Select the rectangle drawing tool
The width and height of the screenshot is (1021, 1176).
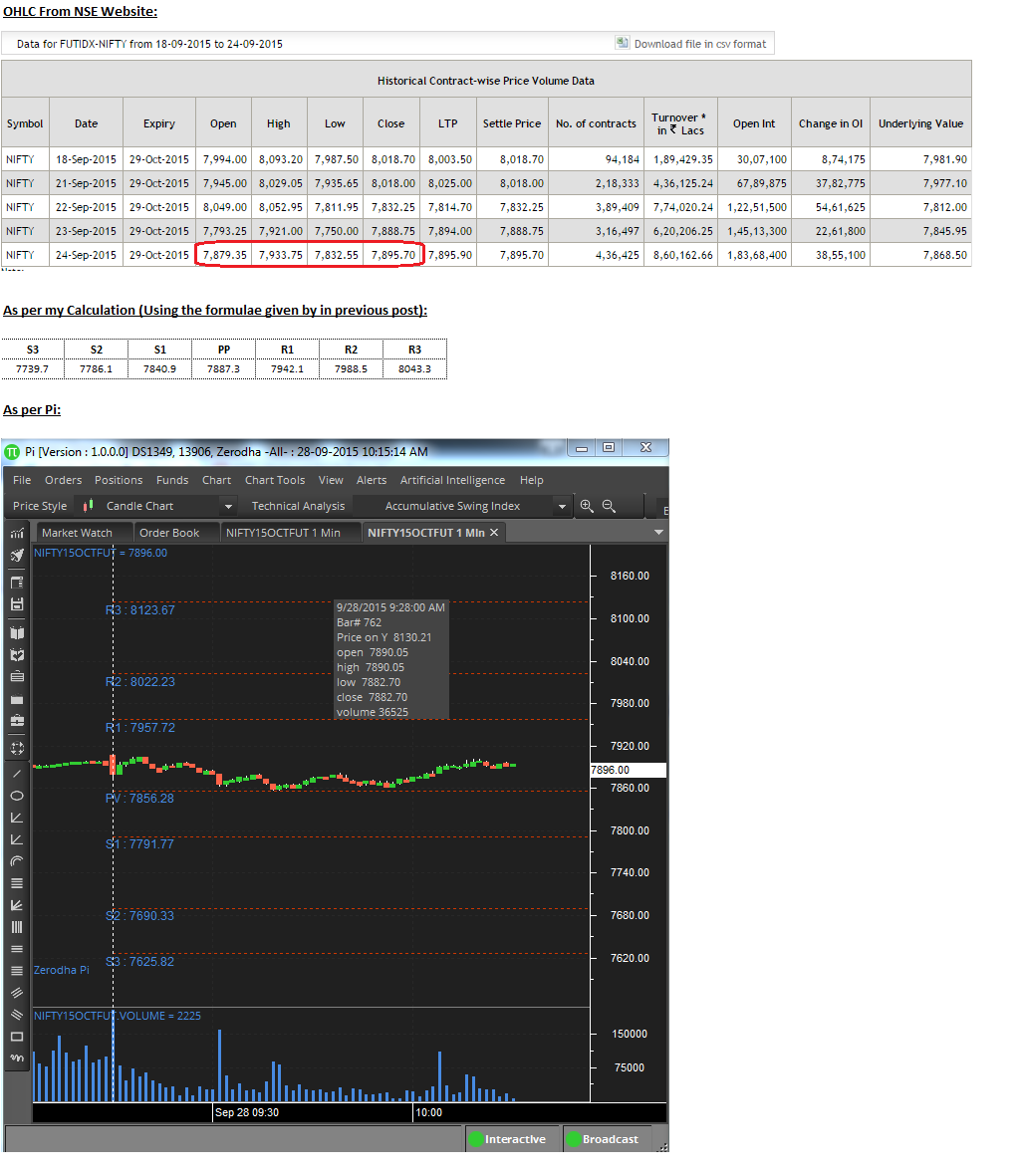(x=17, y=1037)
